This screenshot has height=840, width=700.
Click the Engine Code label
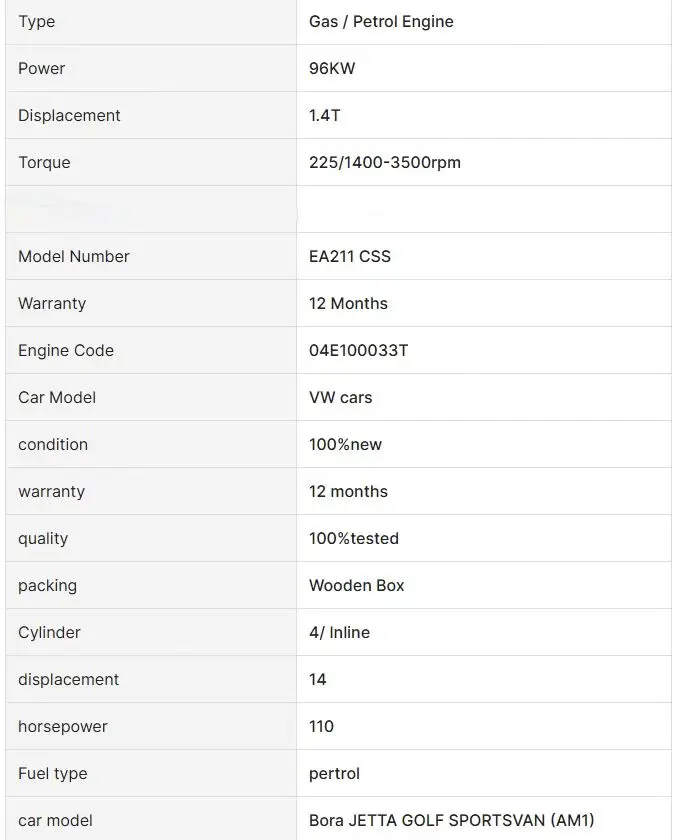coord(66,350)
